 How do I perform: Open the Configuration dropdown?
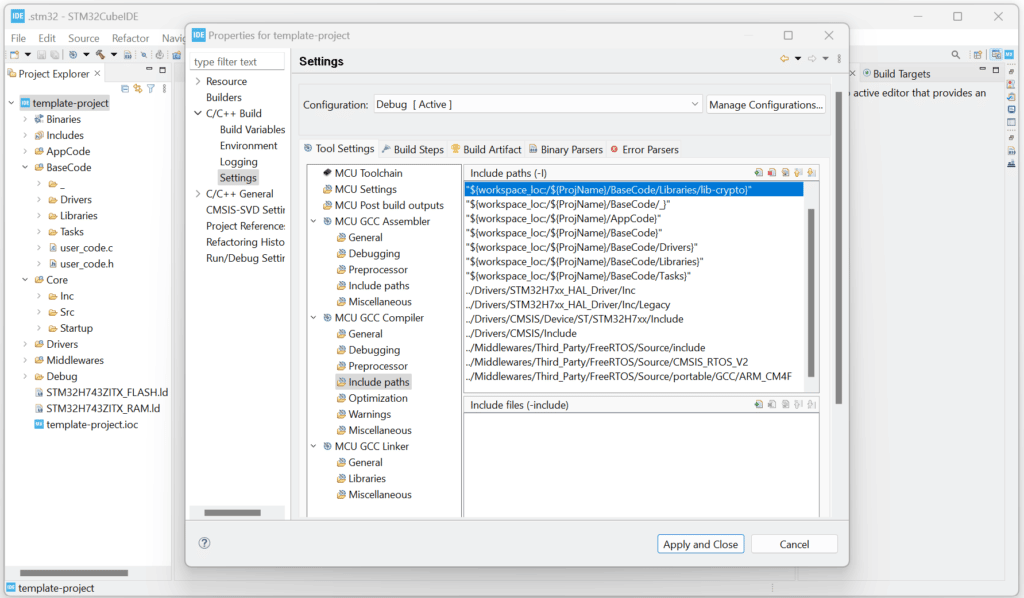pos(537,104)
